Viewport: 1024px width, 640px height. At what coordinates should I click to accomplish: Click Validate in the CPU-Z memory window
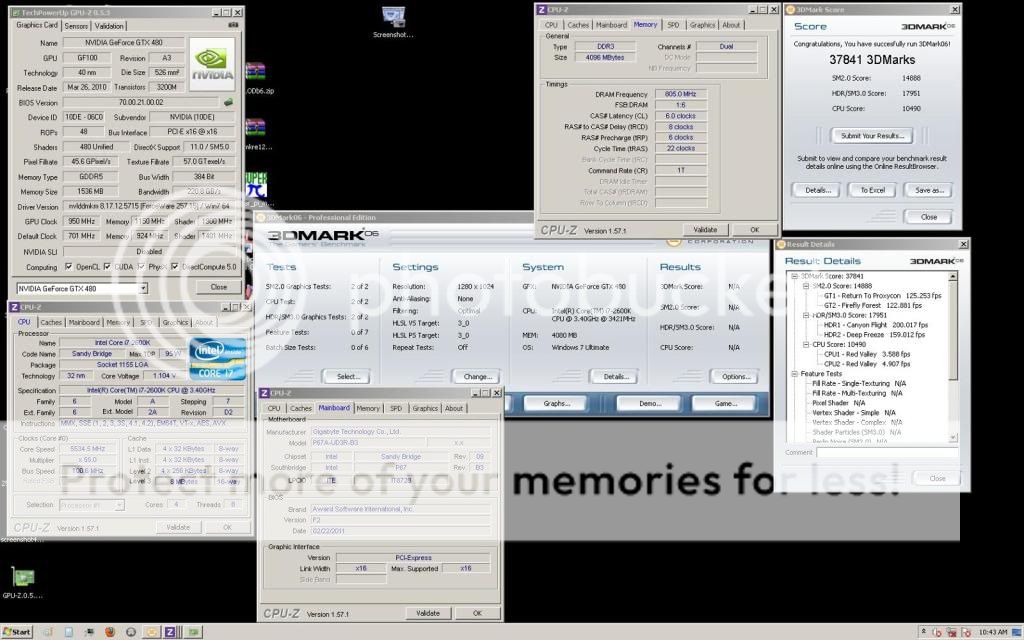(705, 230)
